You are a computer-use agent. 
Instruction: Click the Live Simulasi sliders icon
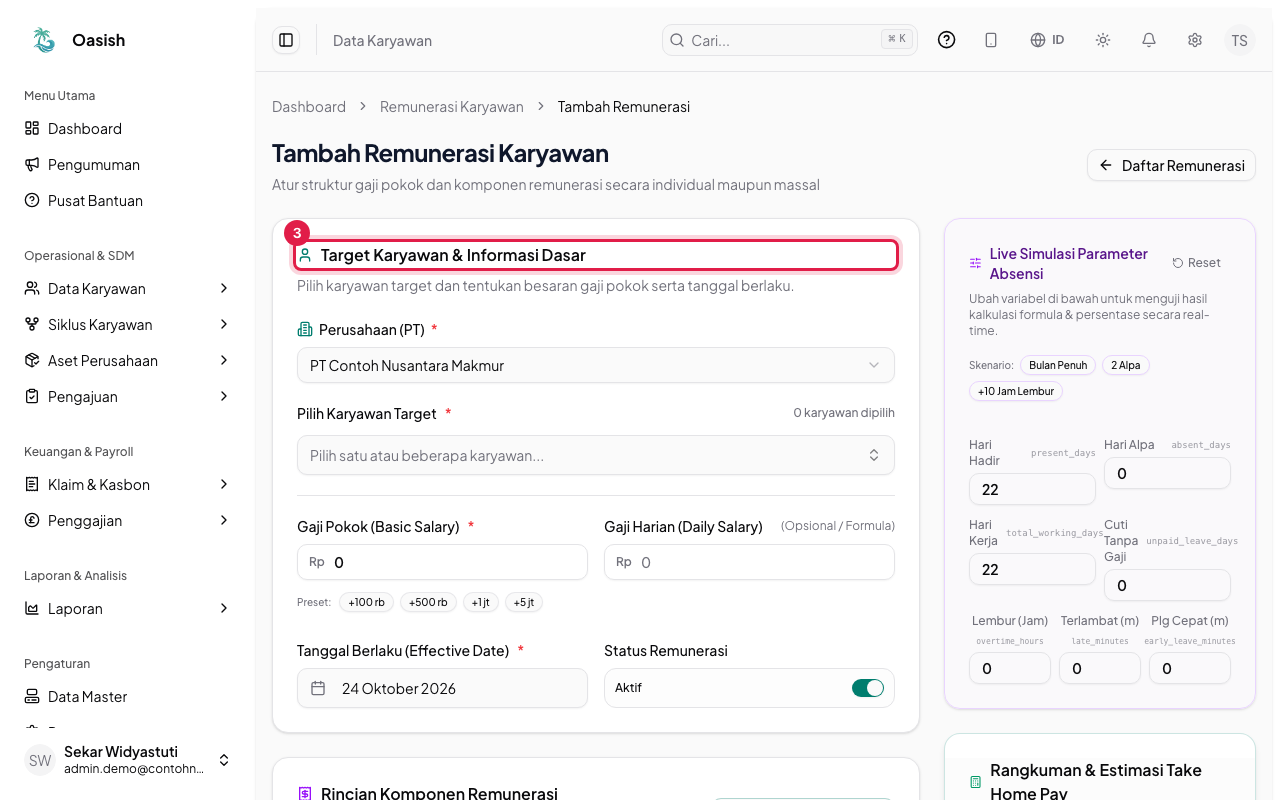(x=975, y=263)
